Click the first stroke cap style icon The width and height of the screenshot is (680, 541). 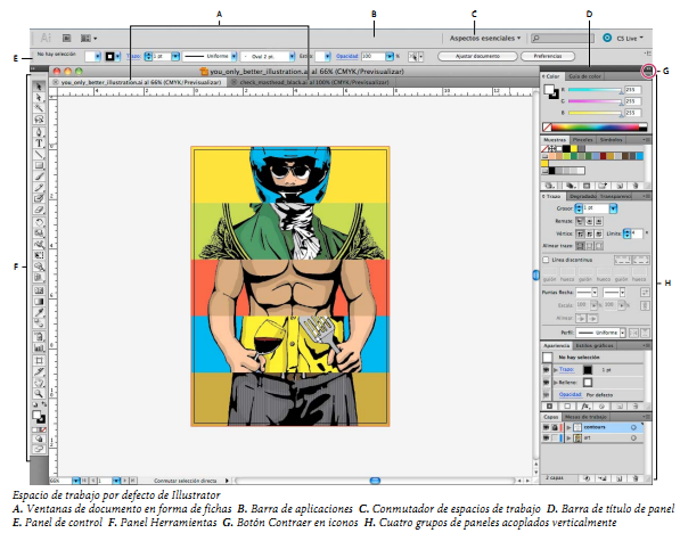580,221
